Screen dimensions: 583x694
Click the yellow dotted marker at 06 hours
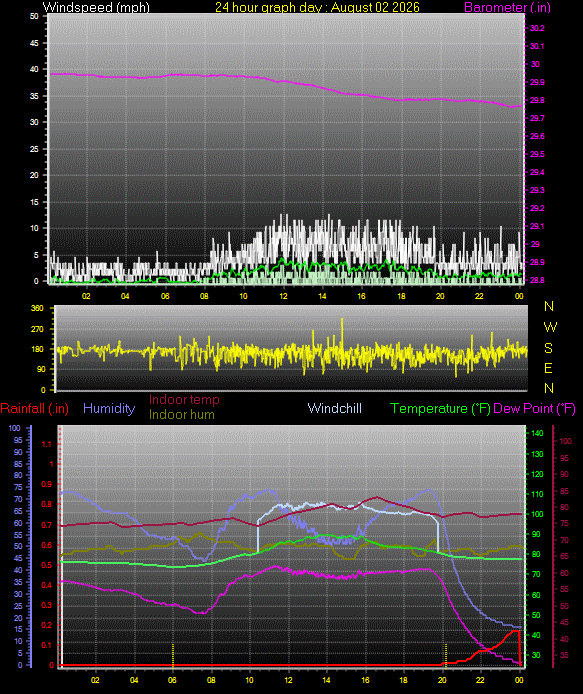pyautogui.click(x=173, y=655)
